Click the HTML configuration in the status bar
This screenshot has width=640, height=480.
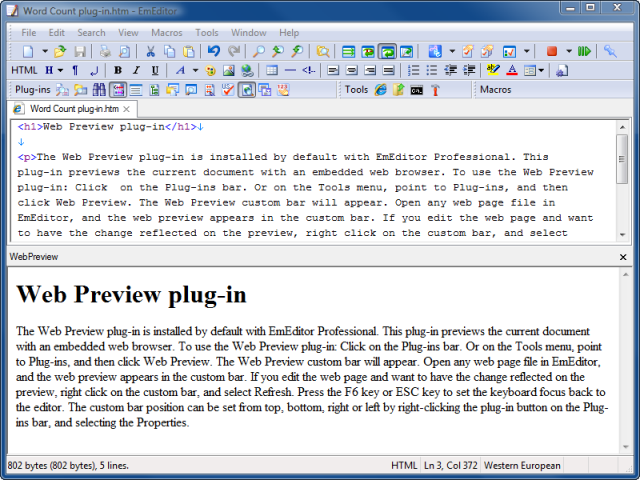tap(404, 466)
